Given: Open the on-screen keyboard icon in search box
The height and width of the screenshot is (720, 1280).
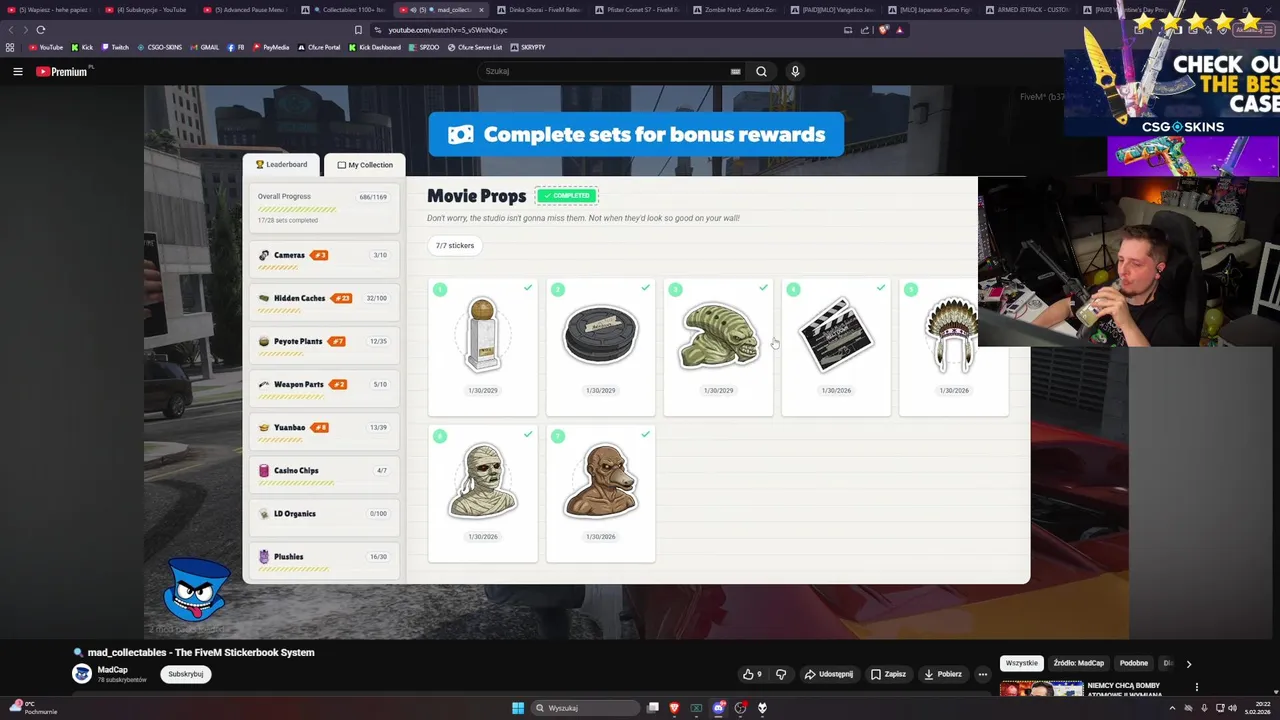Looking at the screenshot, I should pyautogui.click(x=735, y=71).
